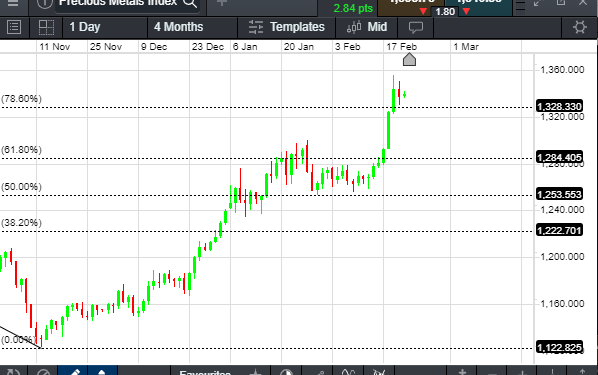Image resolution: width=598 pixels, height=375 pixels.
Task: Select the 1,284.405 price tag on axis
Action: pyautogui.click(x=559, y=157)
